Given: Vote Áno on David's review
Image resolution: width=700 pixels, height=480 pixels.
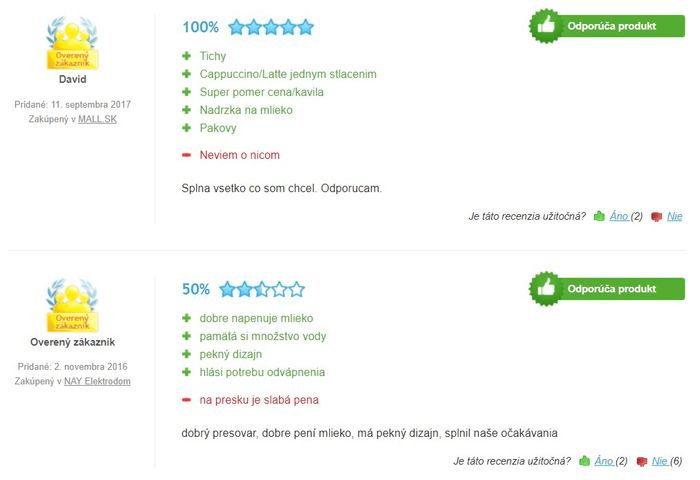Looking at the screenshot, I should click(619, 216).
